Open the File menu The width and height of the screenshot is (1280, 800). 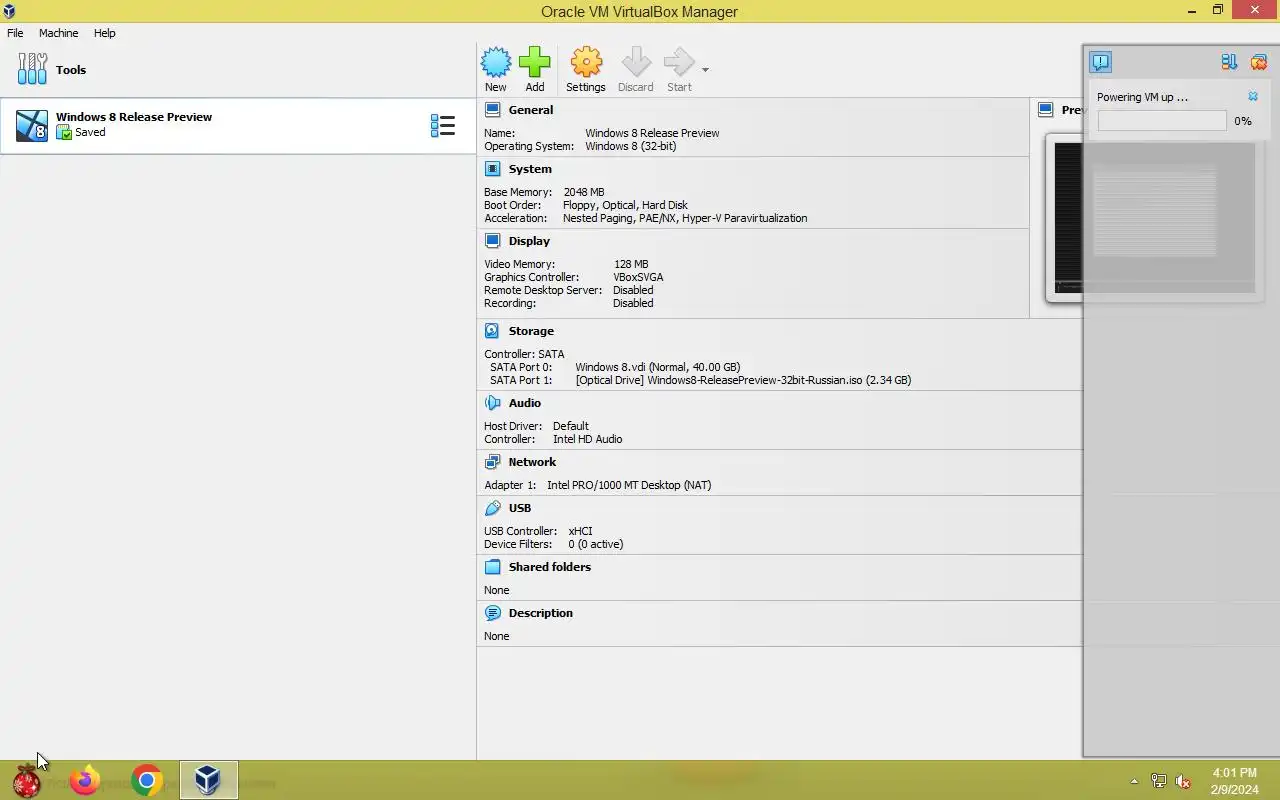tap(15, 33)
